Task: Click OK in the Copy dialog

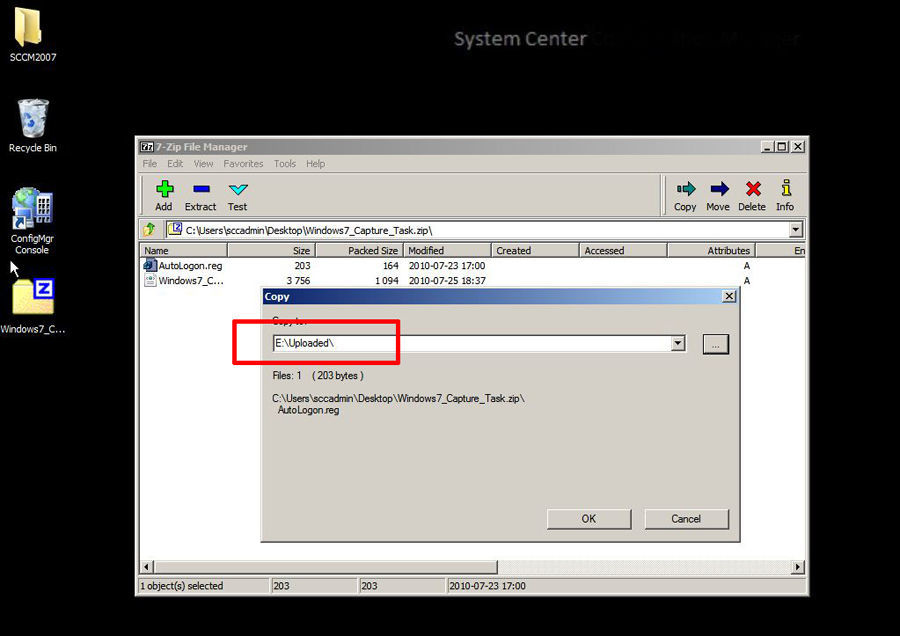Action: pos(589,519)
